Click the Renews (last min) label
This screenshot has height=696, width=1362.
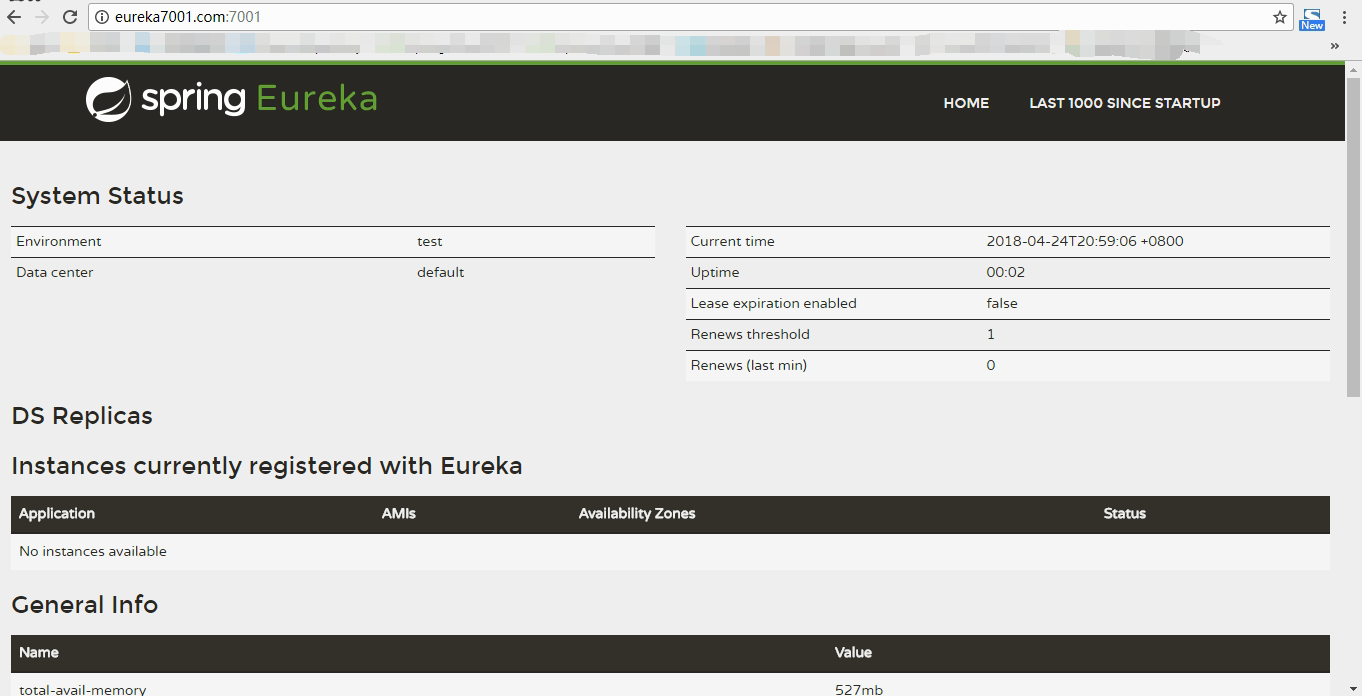click(749, 365)
